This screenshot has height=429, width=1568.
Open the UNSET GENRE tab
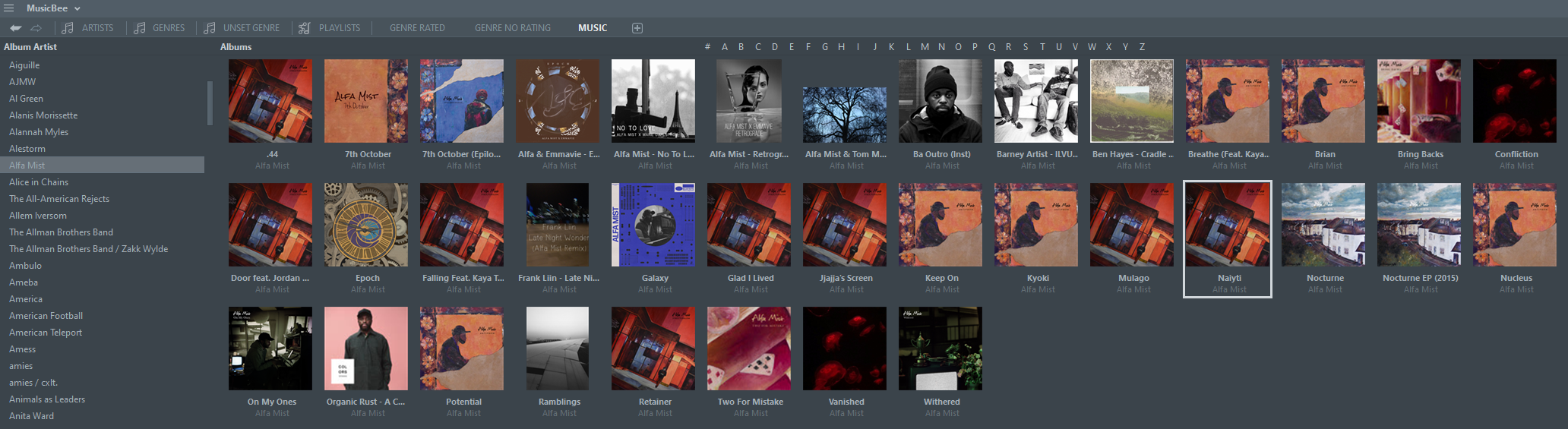coord(251,28)
